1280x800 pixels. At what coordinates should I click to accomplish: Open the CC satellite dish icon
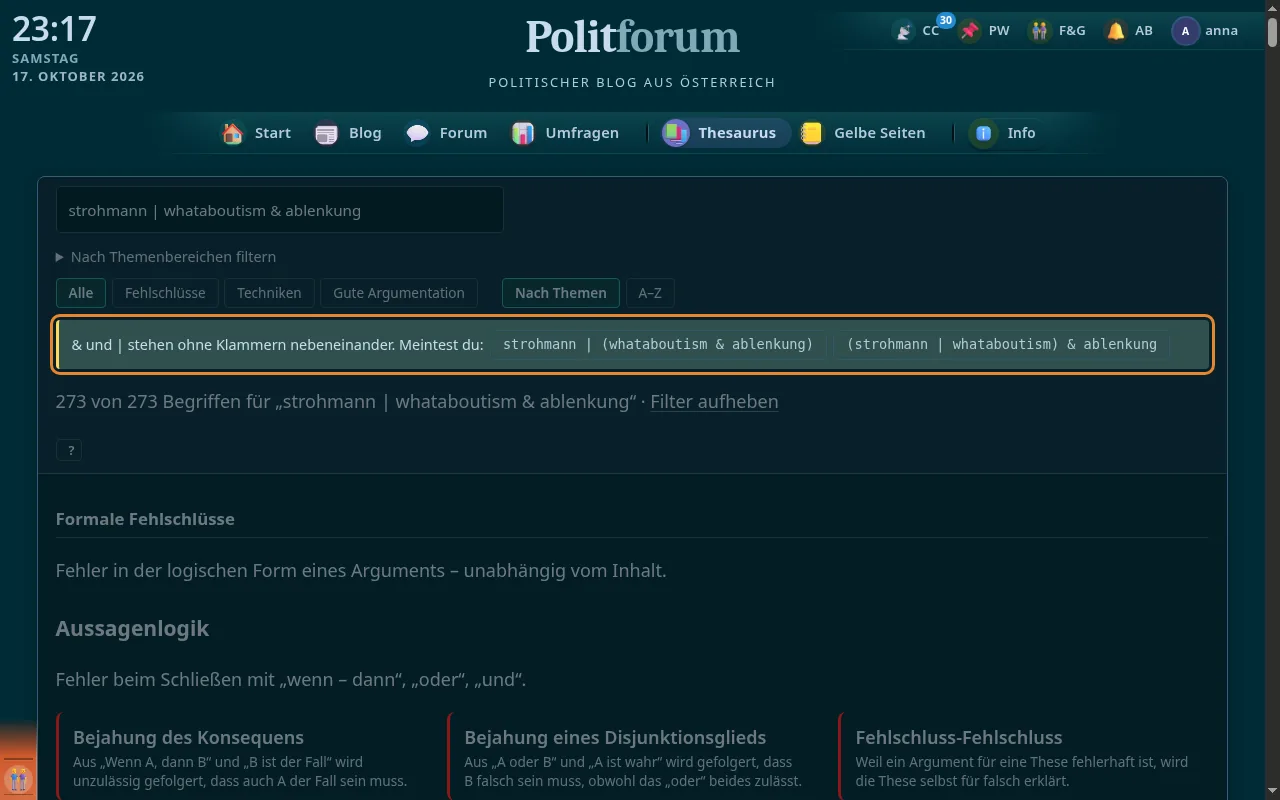[904, 31]
